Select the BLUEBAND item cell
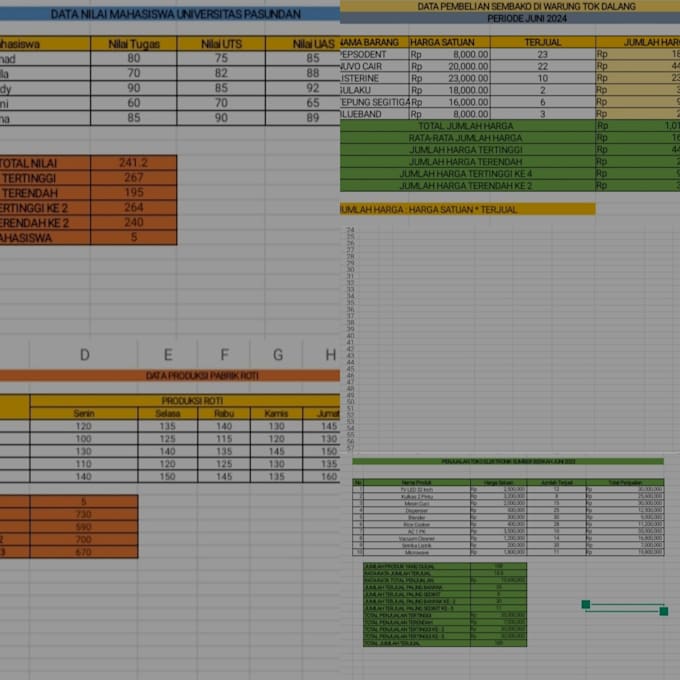Viewport: 680px width, 680px height. coord(374,114)
